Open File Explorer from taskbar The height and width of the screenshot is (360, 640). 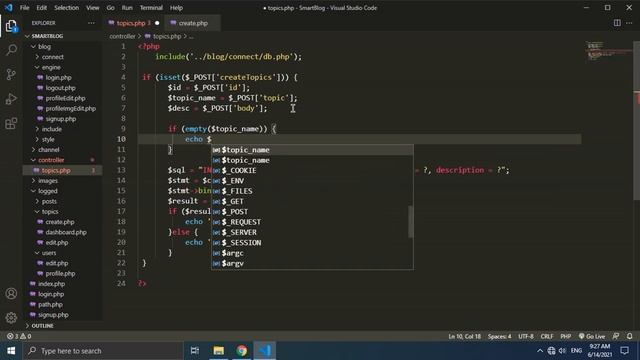coord(219,351)
